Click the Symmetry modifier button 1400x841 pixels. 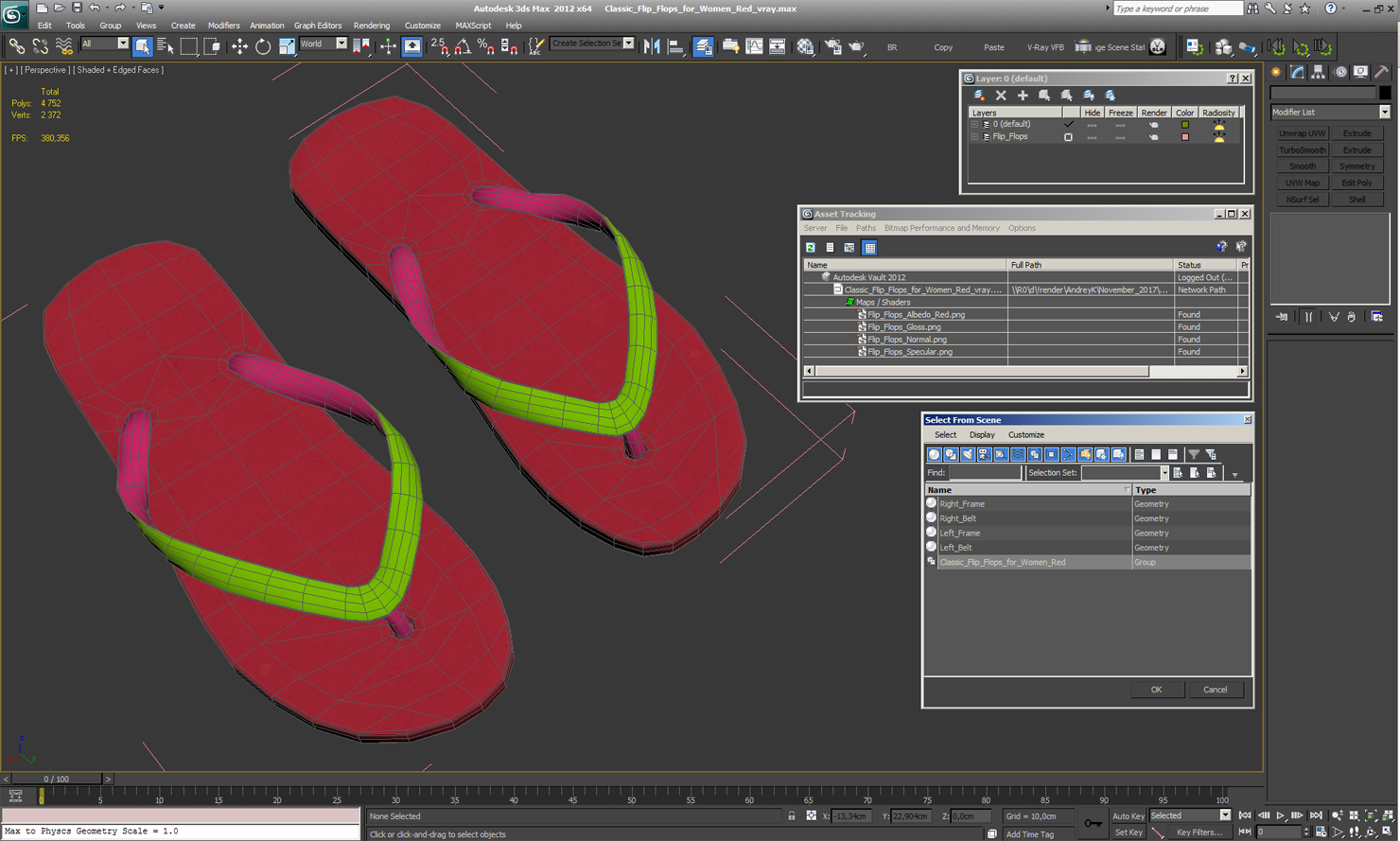pos(1356,166)
